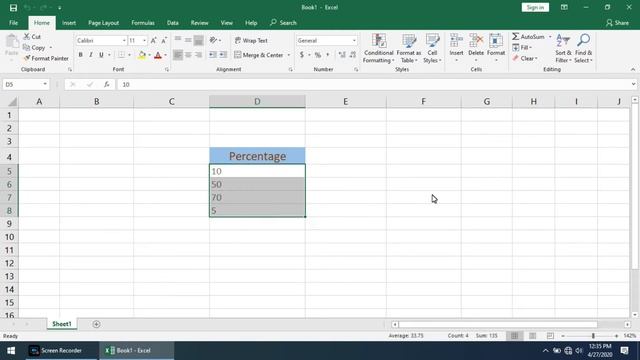Apply Percent Style format
The height and width of the screenshot is (360, 640).
click(x=318, y=55)
